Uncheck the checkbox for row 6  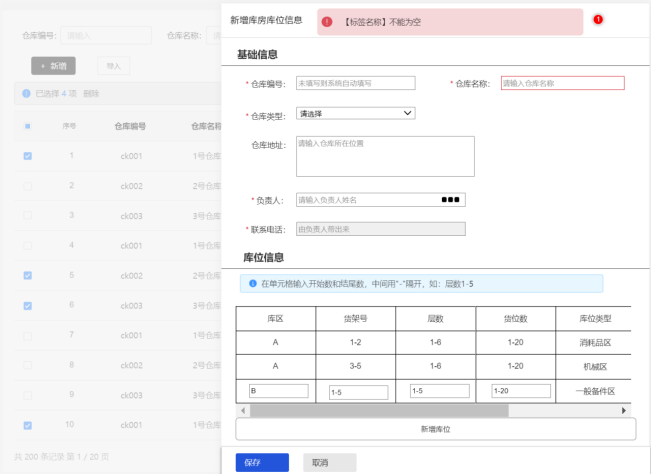27,306
